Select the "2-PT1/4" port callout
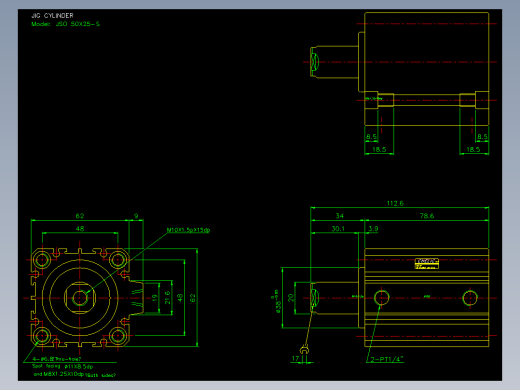The image size is (520, 390). [387, 359]
